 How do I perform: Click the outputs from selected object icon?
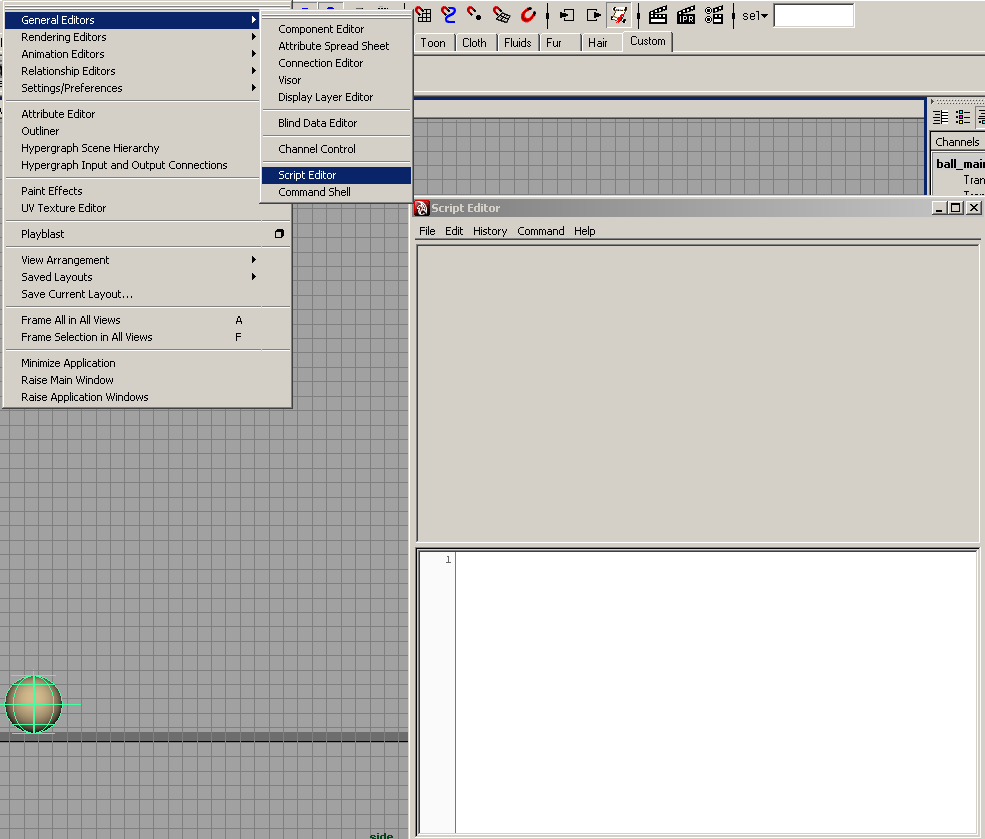tap(593, 14)
